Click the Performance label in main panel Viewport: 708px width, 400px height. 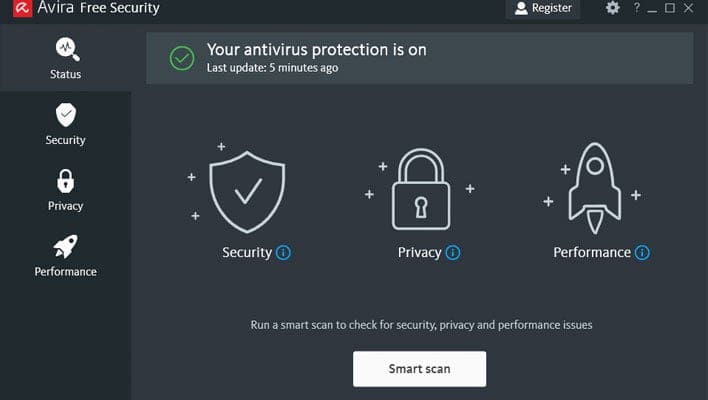pos(592,253)
